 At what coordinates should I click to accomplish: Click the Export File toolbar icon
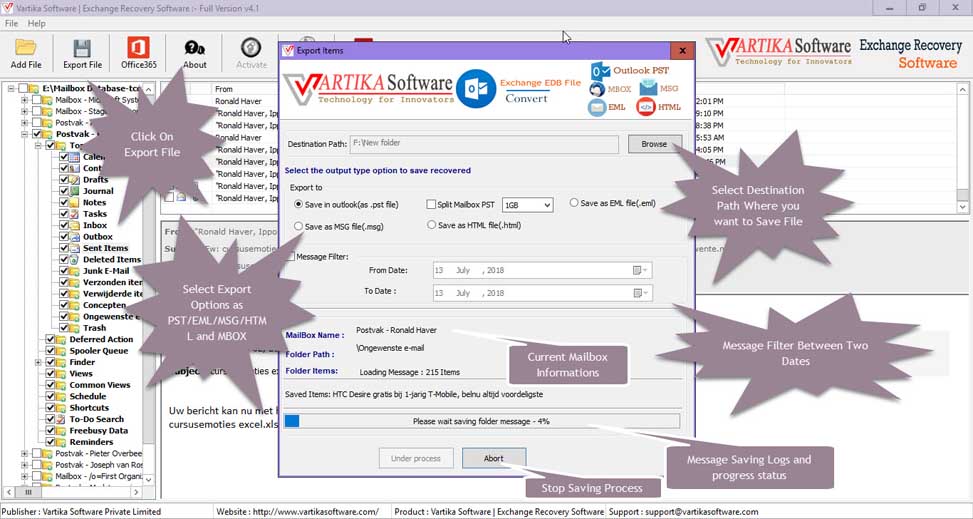click(83, 48)
